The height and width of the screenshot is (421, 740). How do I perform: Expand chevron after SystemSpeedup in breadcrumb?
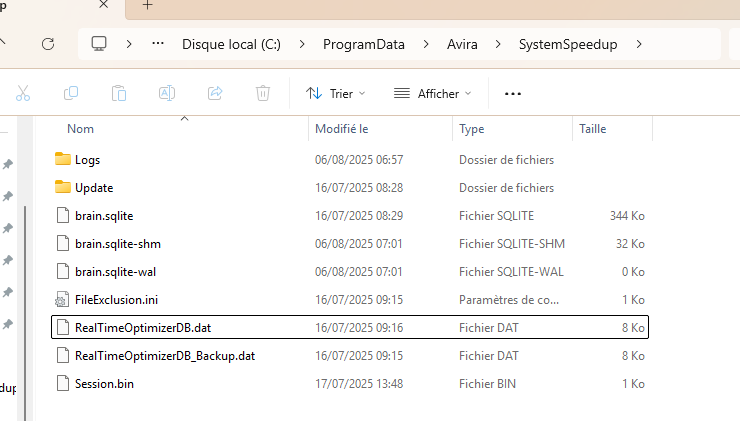[x=640, y=44]
